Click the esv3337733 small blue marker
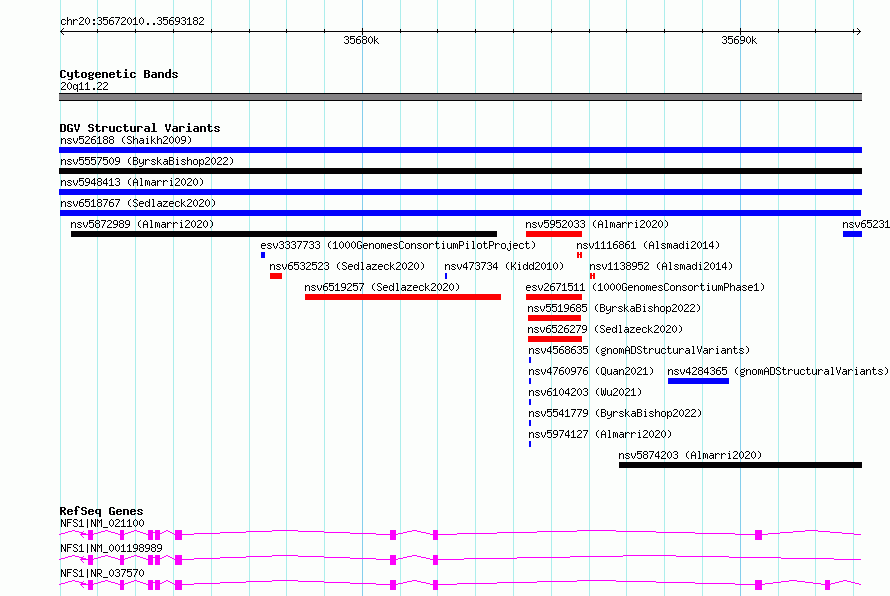Screen dimensions: 890x596 263,255
